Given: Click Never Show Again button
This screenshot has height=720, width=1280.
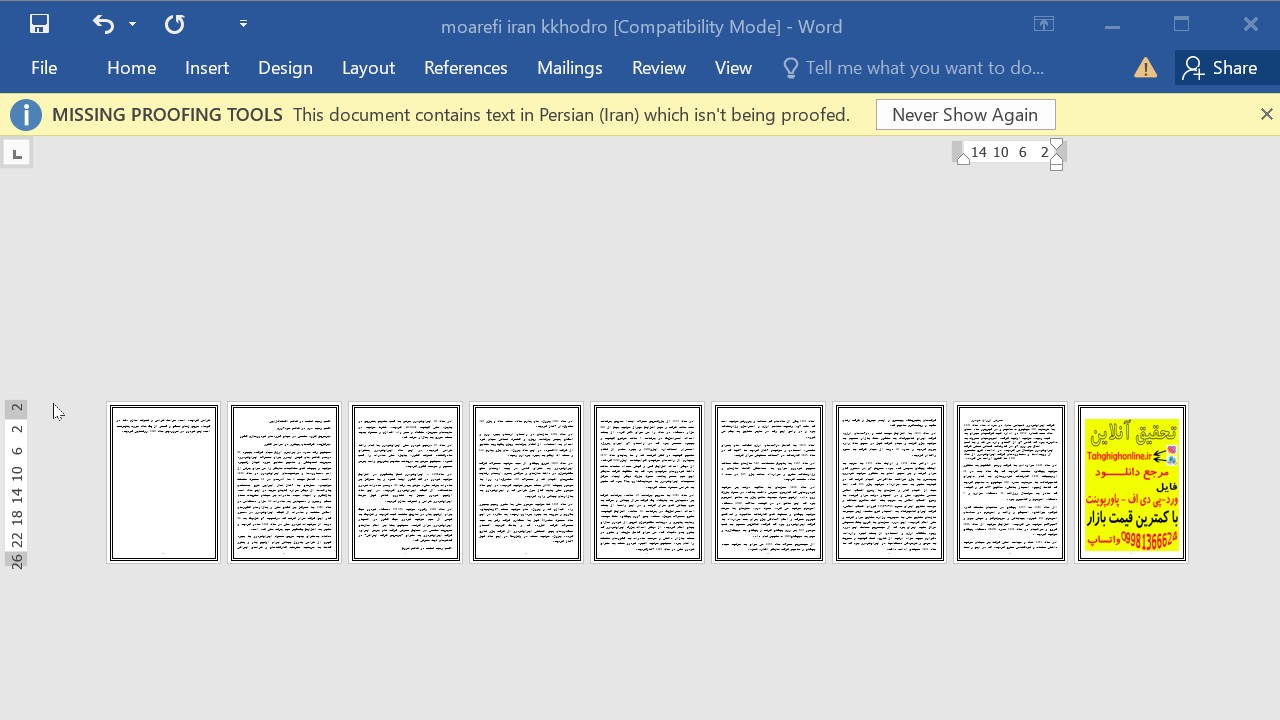Looking at the screenshot, I should click(x=965, y=115).
